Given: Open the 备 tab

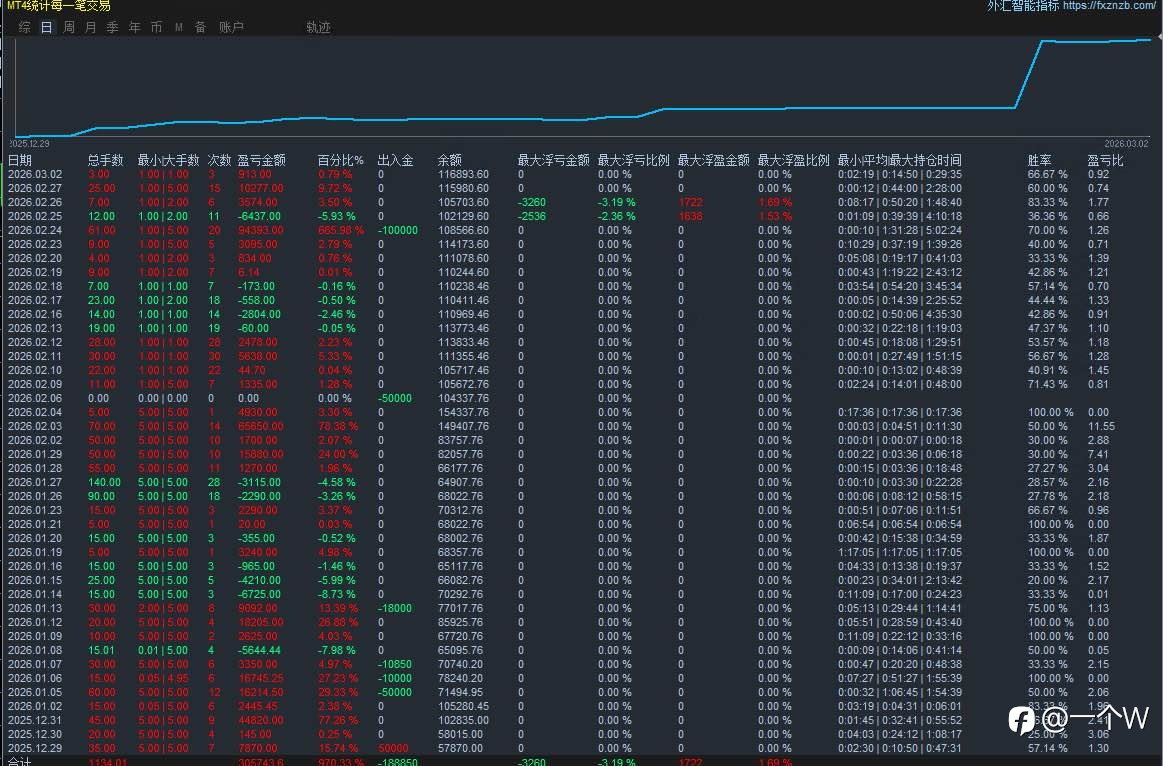Looking at the screenshot, I should [x=201, y=28].
